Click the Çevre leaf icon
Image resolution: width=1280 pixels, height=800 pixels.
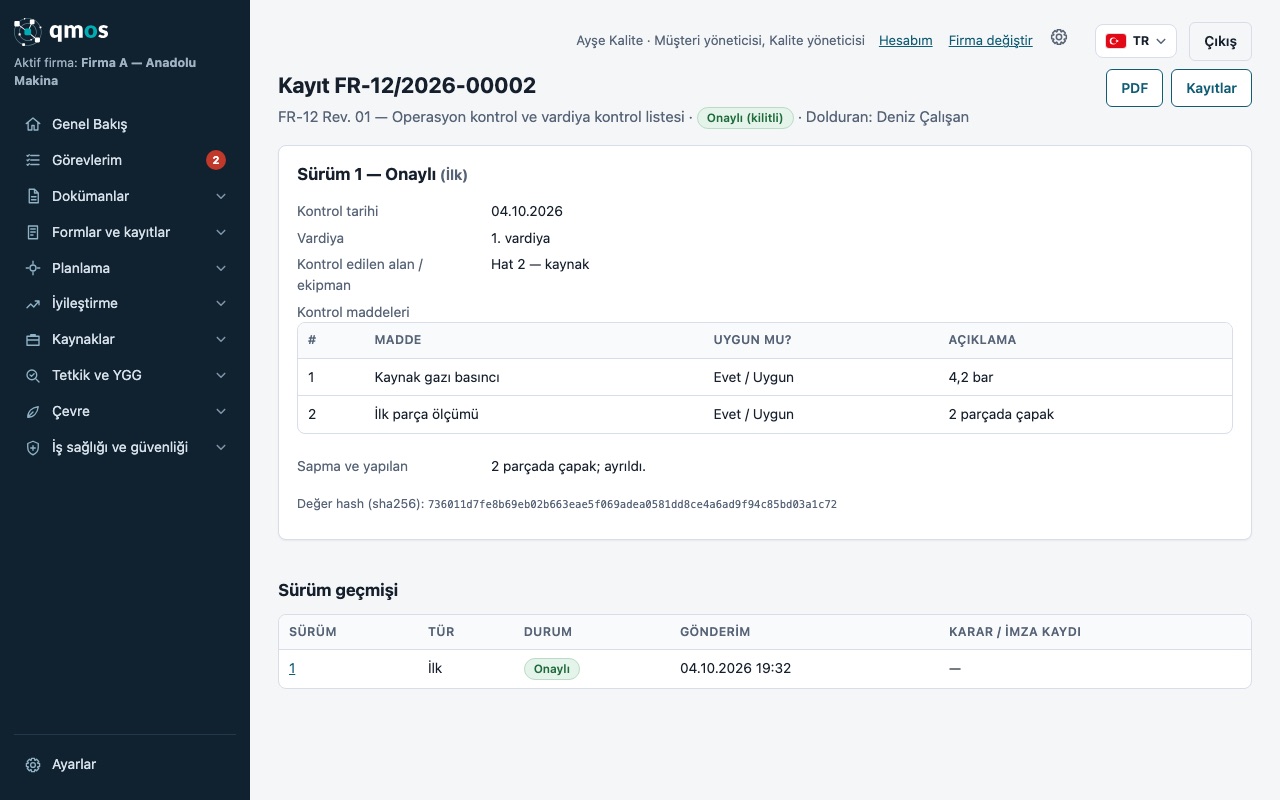pos(33,412)
